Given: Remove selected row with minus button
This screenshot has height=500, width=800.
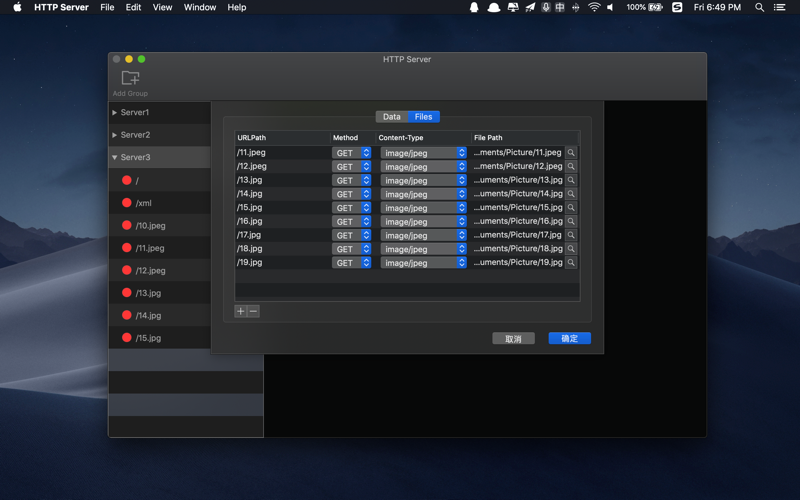Looking at the screenshot, I should click(254, 311).
